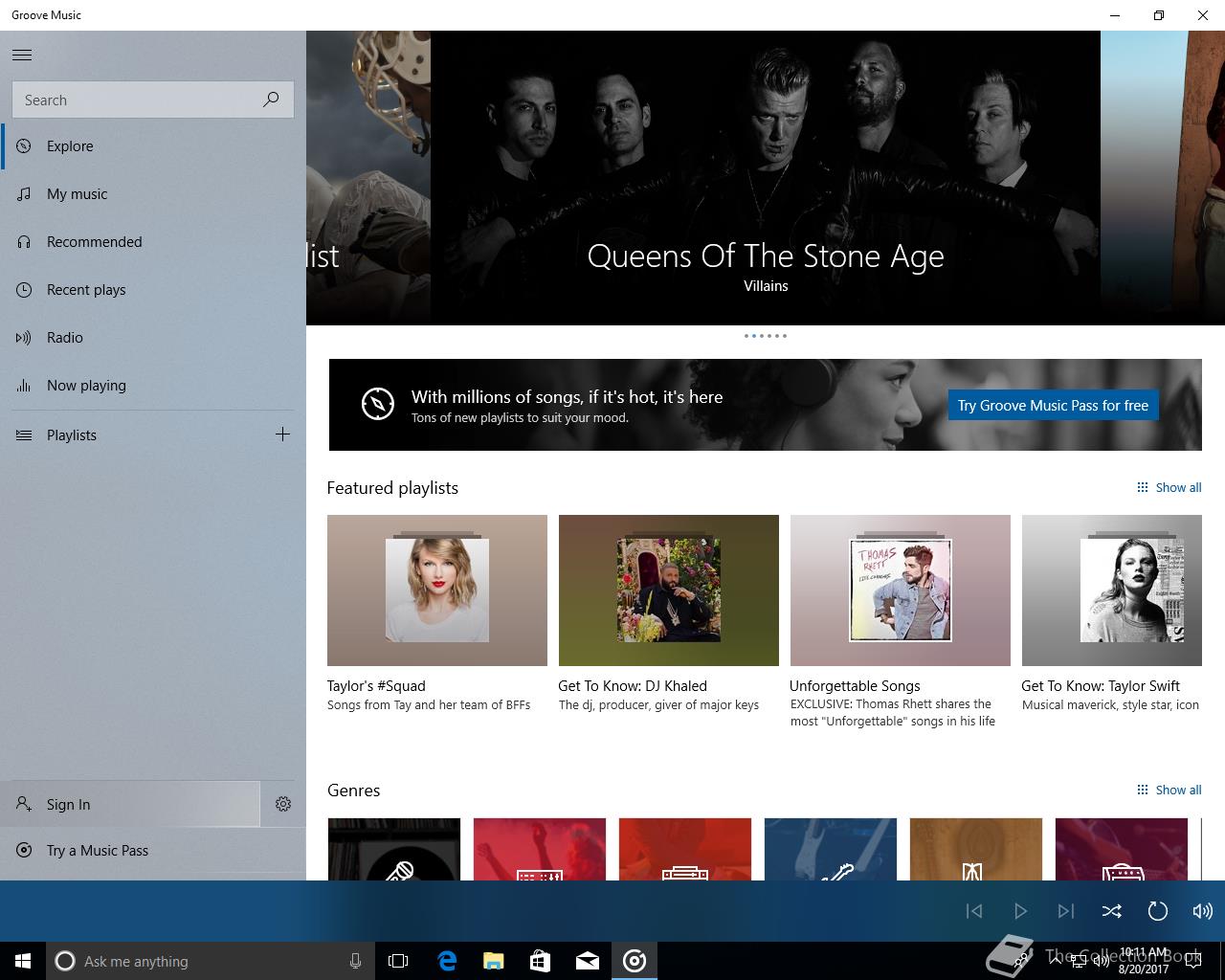Screen dimensions: 1225x980
Task: Open Windows Start menu
Action: [x=23, y=961]
